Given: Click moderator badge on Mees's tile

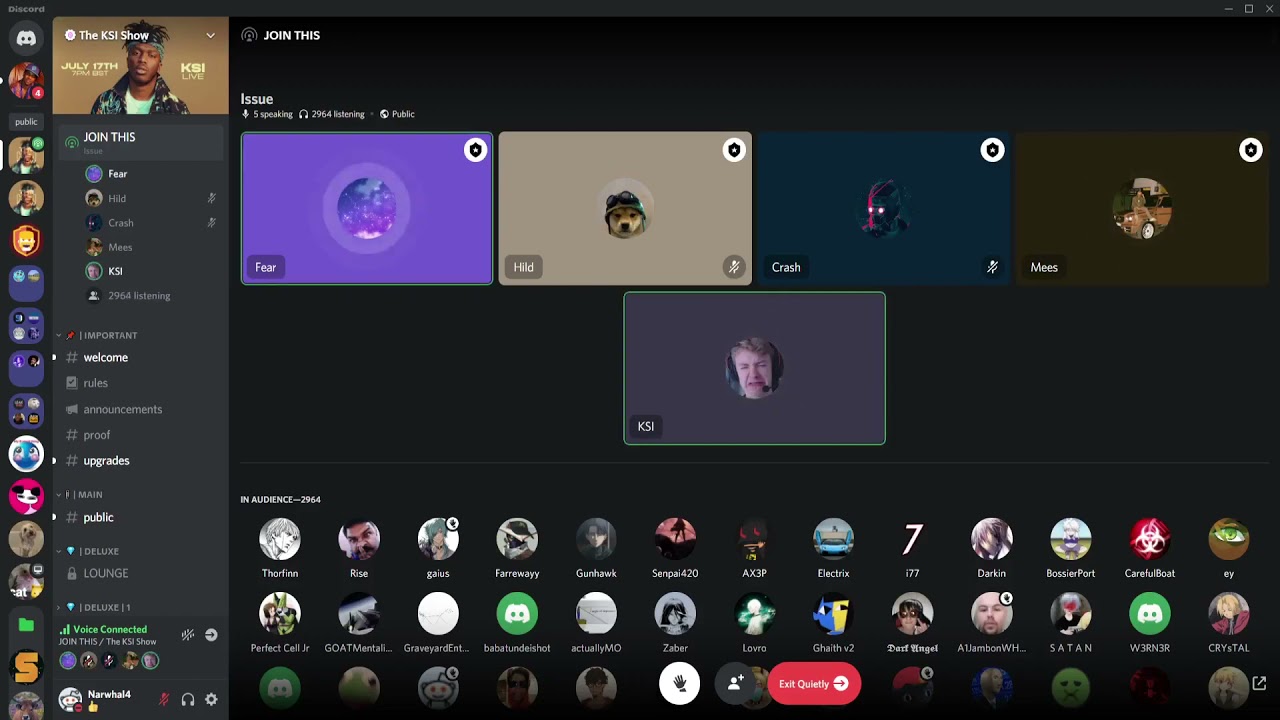Looking at the screenshot, I should [x=1250, y=150].
